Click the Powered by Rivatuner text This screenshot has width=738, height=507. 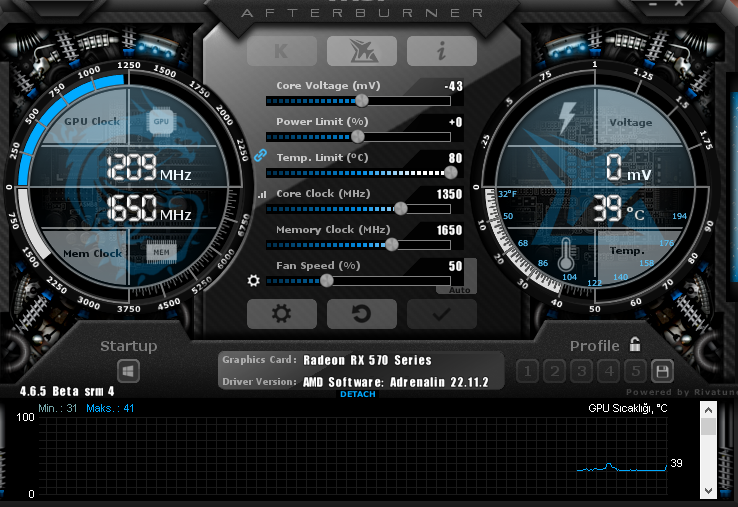coord(682,392)
